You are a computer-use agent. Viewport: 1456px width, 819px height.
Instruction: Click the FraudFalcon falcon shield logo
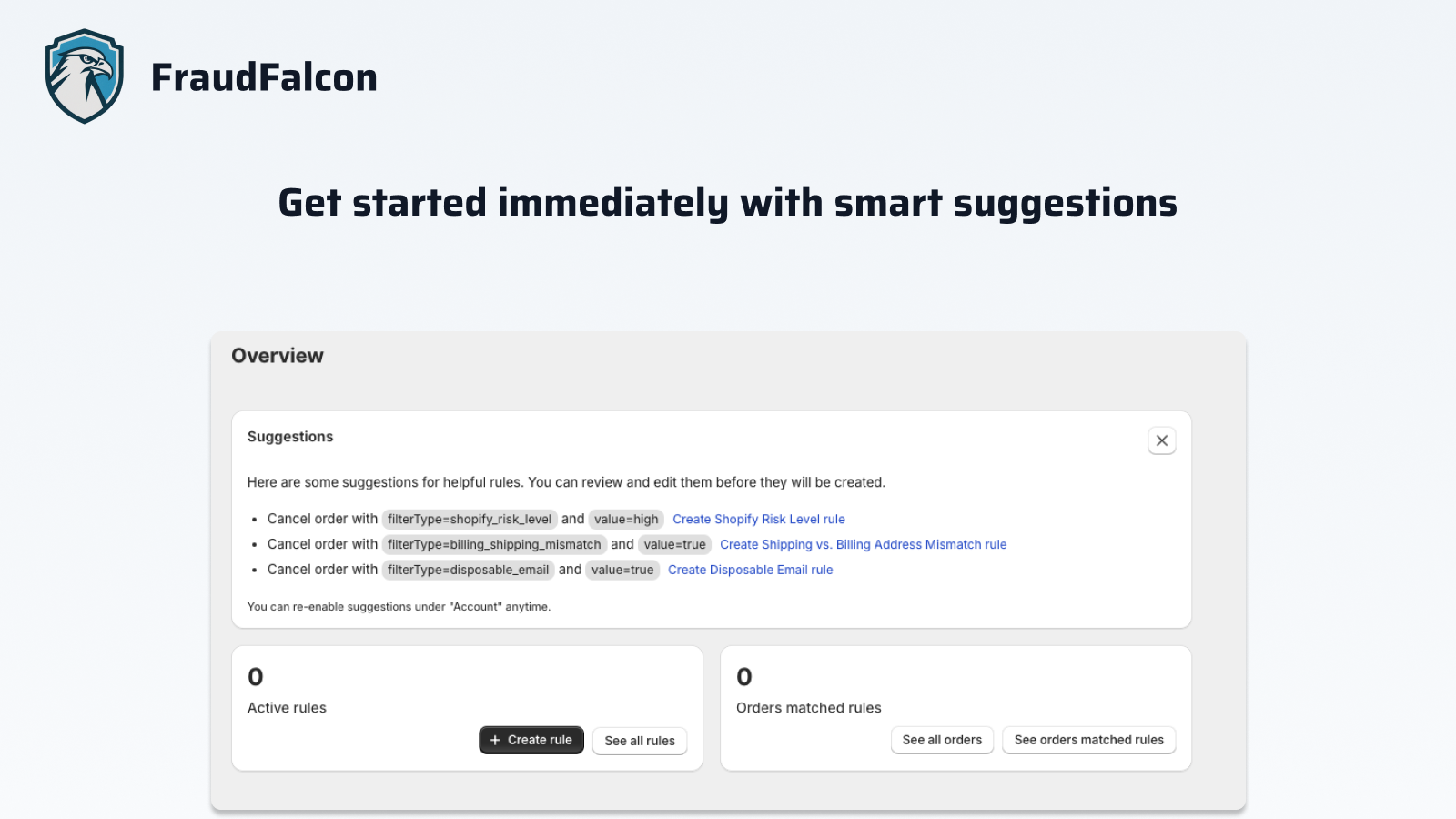tap(83, 76)
